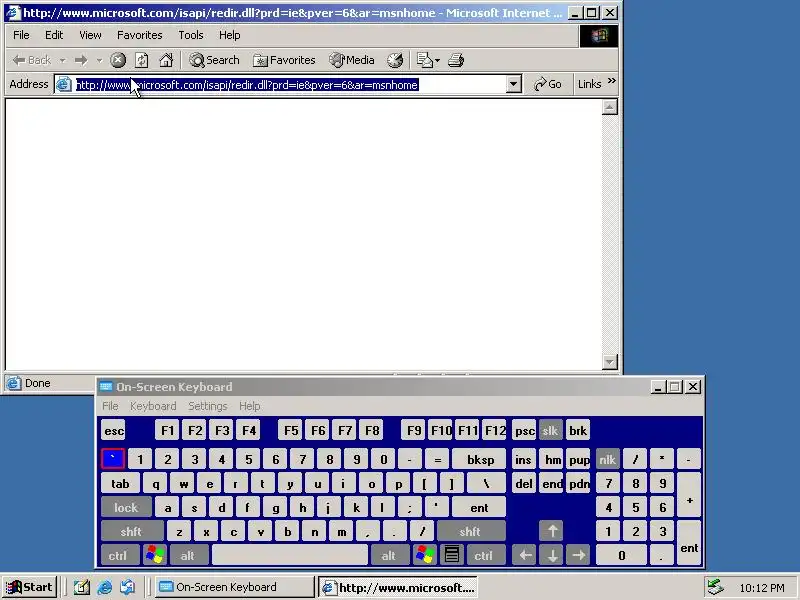Click the main ent key next to apostrophe
800x600 pixels.
click(x=479, y=507)
